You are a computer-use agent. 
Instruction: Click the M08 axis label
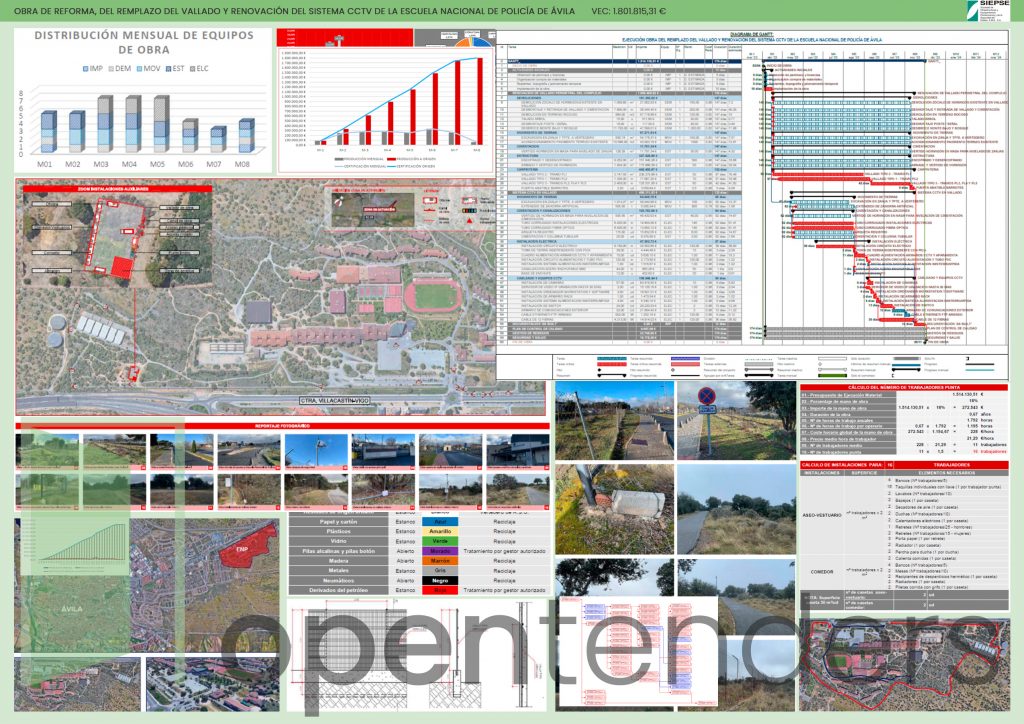pos(242,164)
